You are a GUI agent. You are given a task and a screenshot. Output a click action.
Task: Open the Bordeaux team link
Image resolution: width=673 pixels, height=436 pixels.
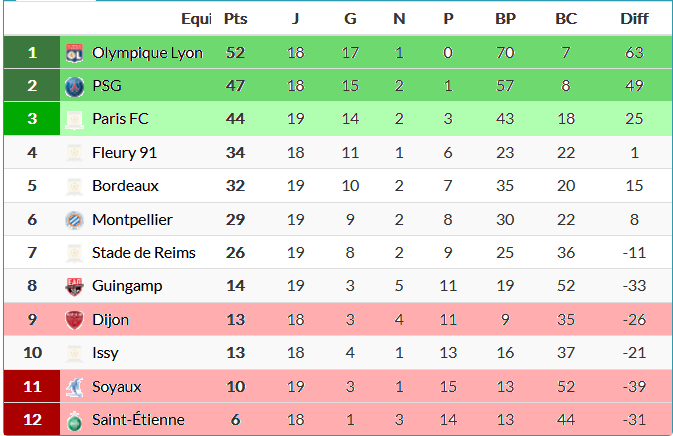tap(125, 186)
